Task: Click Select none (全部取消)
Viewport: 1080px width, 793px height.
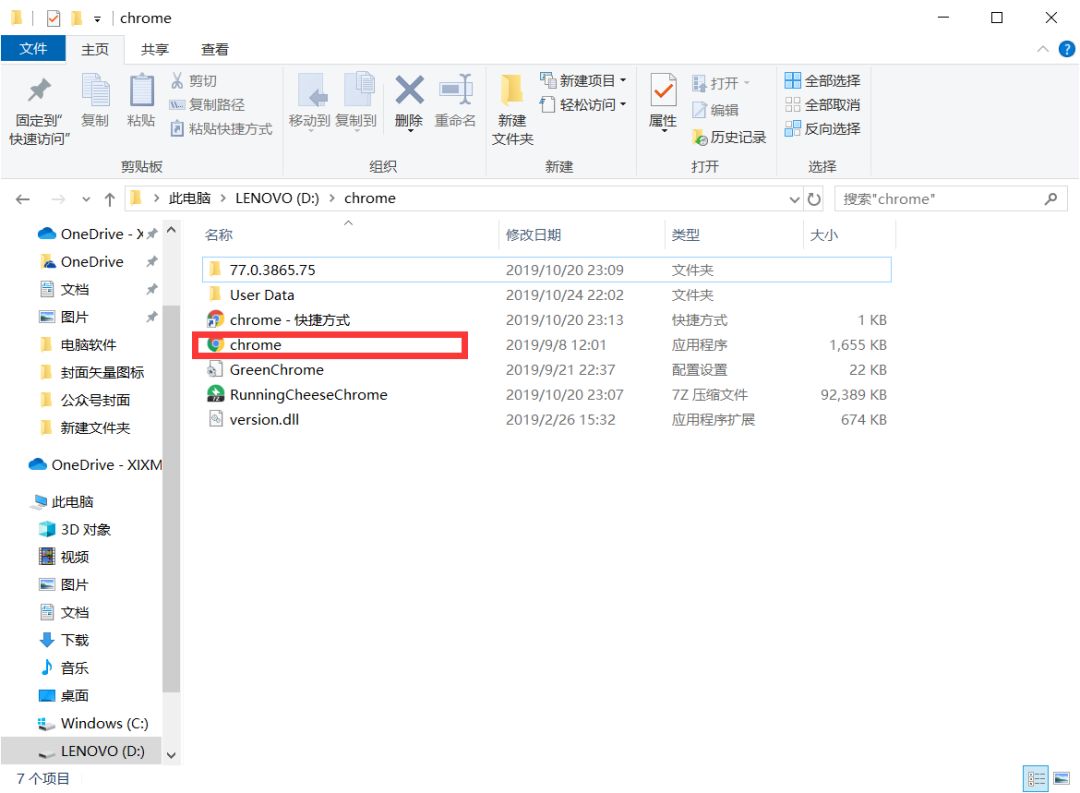Action: (822, 105)
